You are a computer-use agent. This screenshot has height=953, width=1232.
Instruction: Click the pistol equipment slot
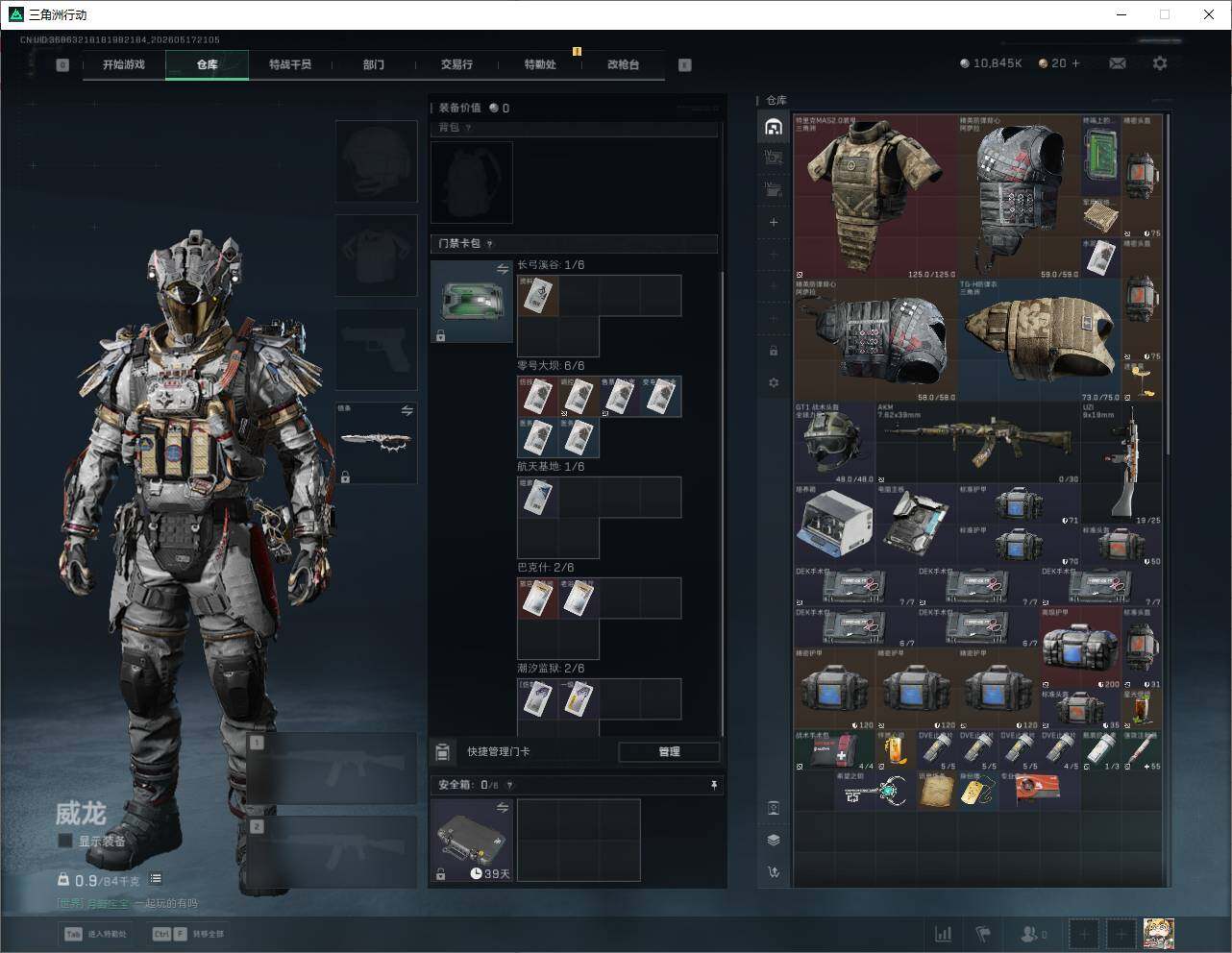377,350
